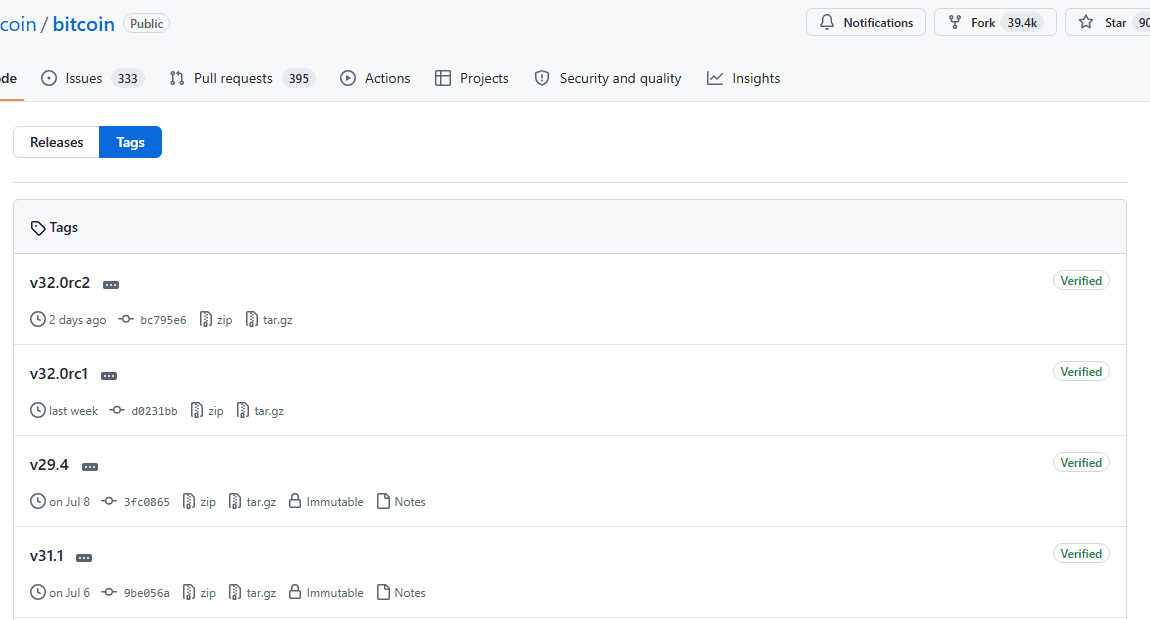Open the Projects tab
Image resolution: width=1150 pixels, height=620 pixels.
tap(472, 79)
